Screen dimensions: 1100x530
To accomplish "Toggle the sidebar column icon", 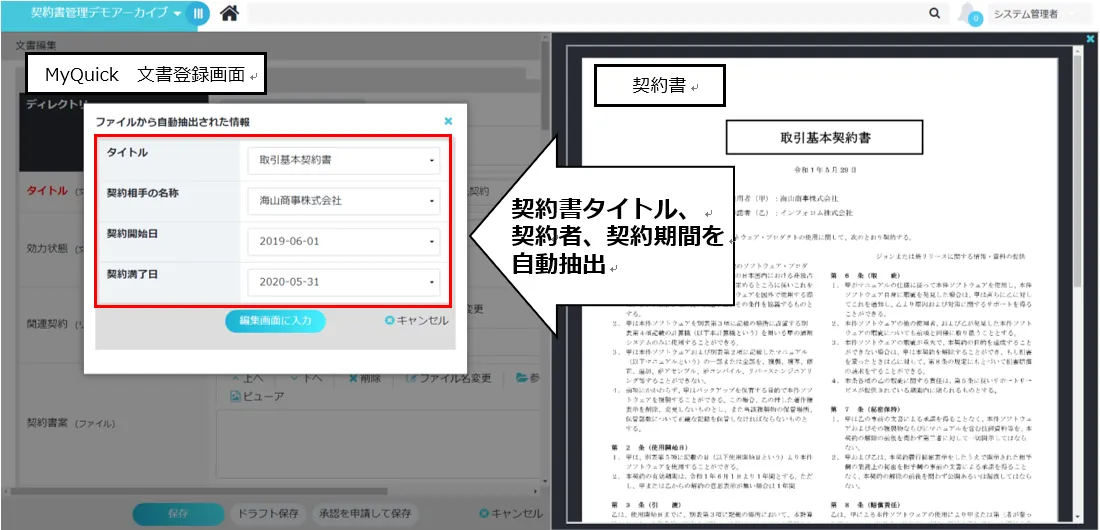I will [x=199, y=13].
